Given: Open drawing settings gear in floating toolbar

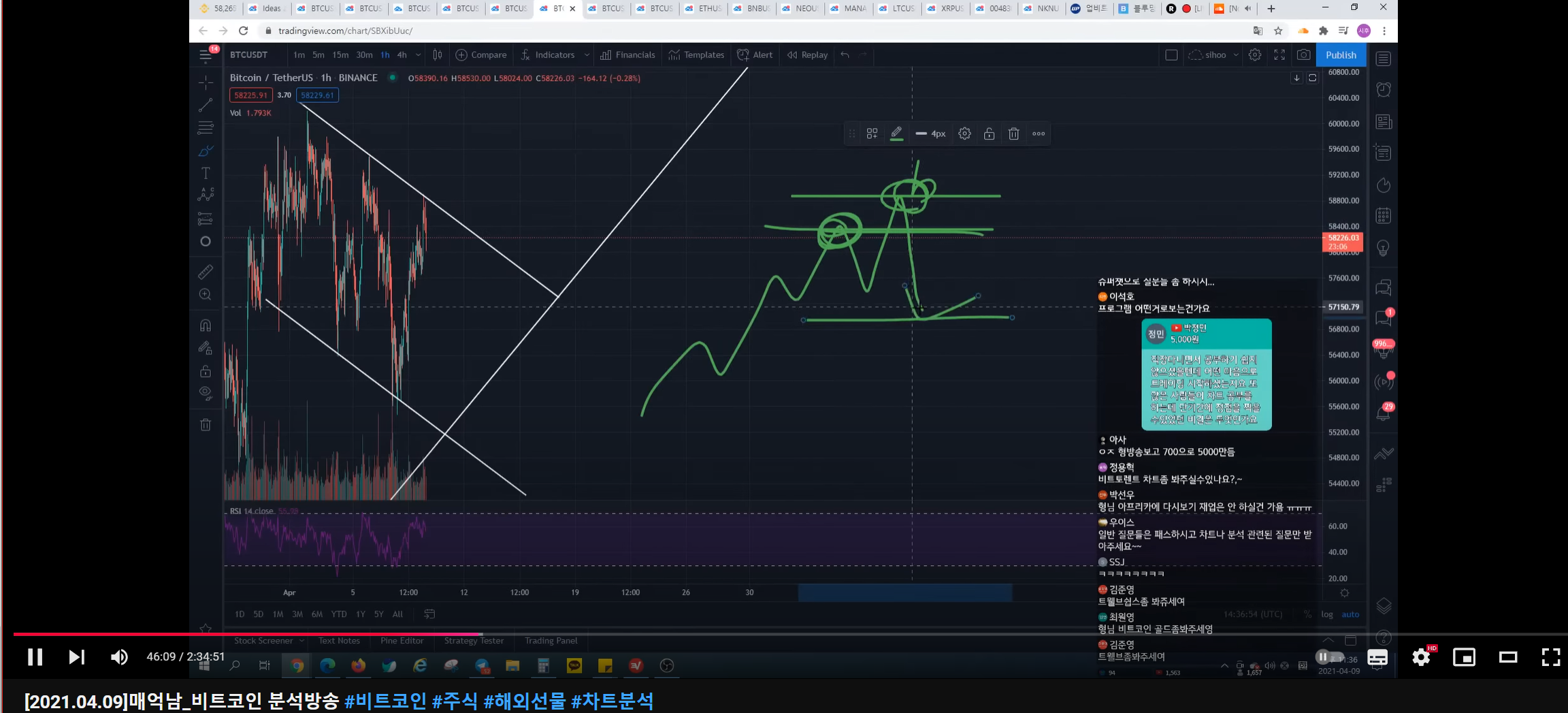Looking at the screenshot, I should coord(964,133).
